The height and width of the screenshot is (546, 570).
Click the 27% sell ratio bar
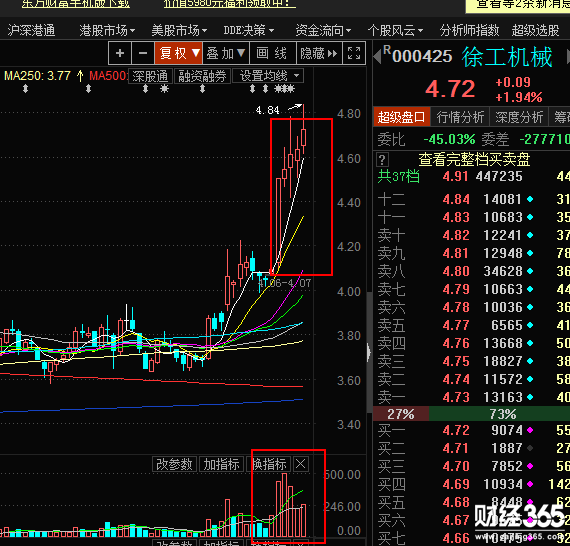tap(401, 414)
